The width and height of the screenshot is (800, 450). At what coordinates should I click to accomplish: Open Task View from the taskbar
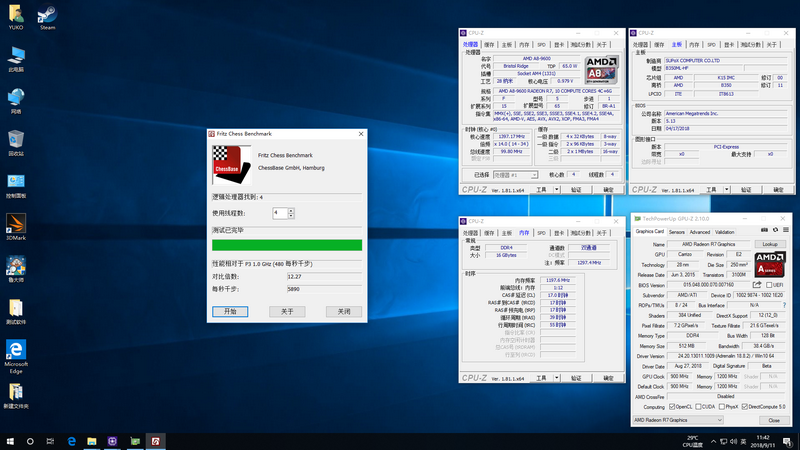click(50, 441)
